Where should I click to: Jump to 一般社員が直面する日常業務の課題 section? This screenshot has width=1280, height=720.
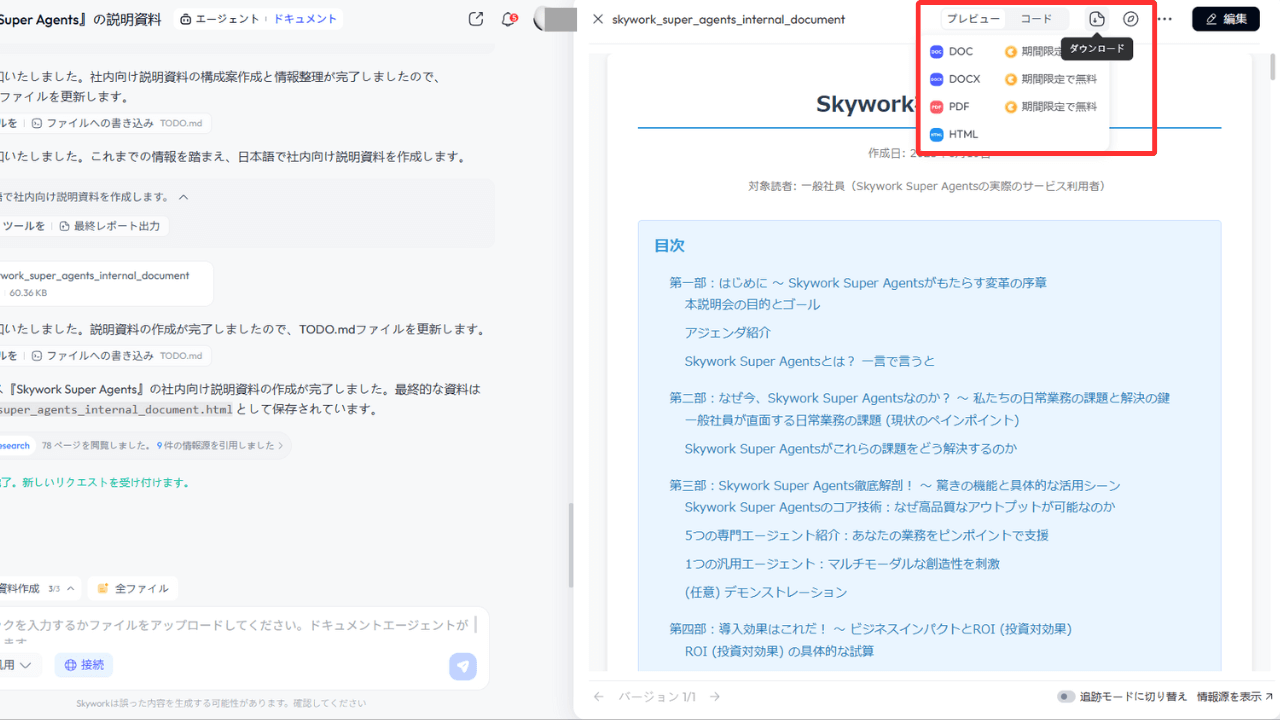852,420
